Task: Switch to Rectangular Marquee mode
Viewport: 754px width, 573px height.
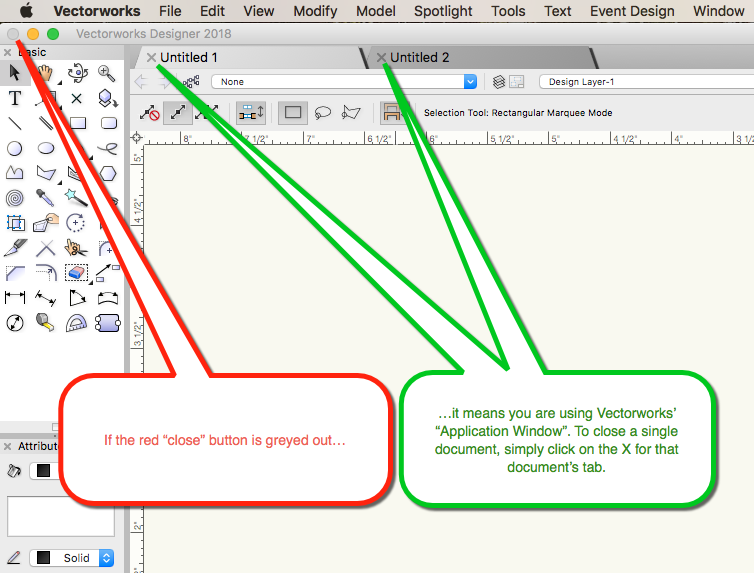Action: pos(293,113)
